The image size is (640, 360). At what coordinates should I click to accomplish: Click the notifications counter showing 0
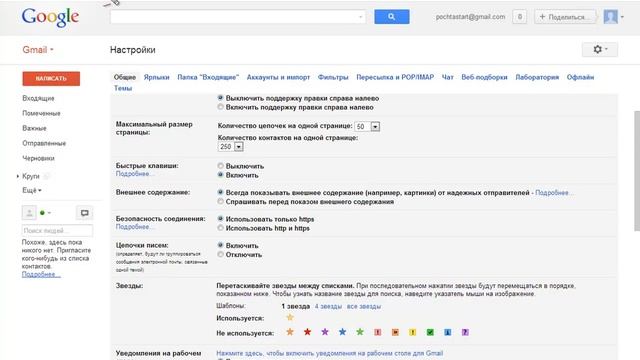tap(520, 17)
